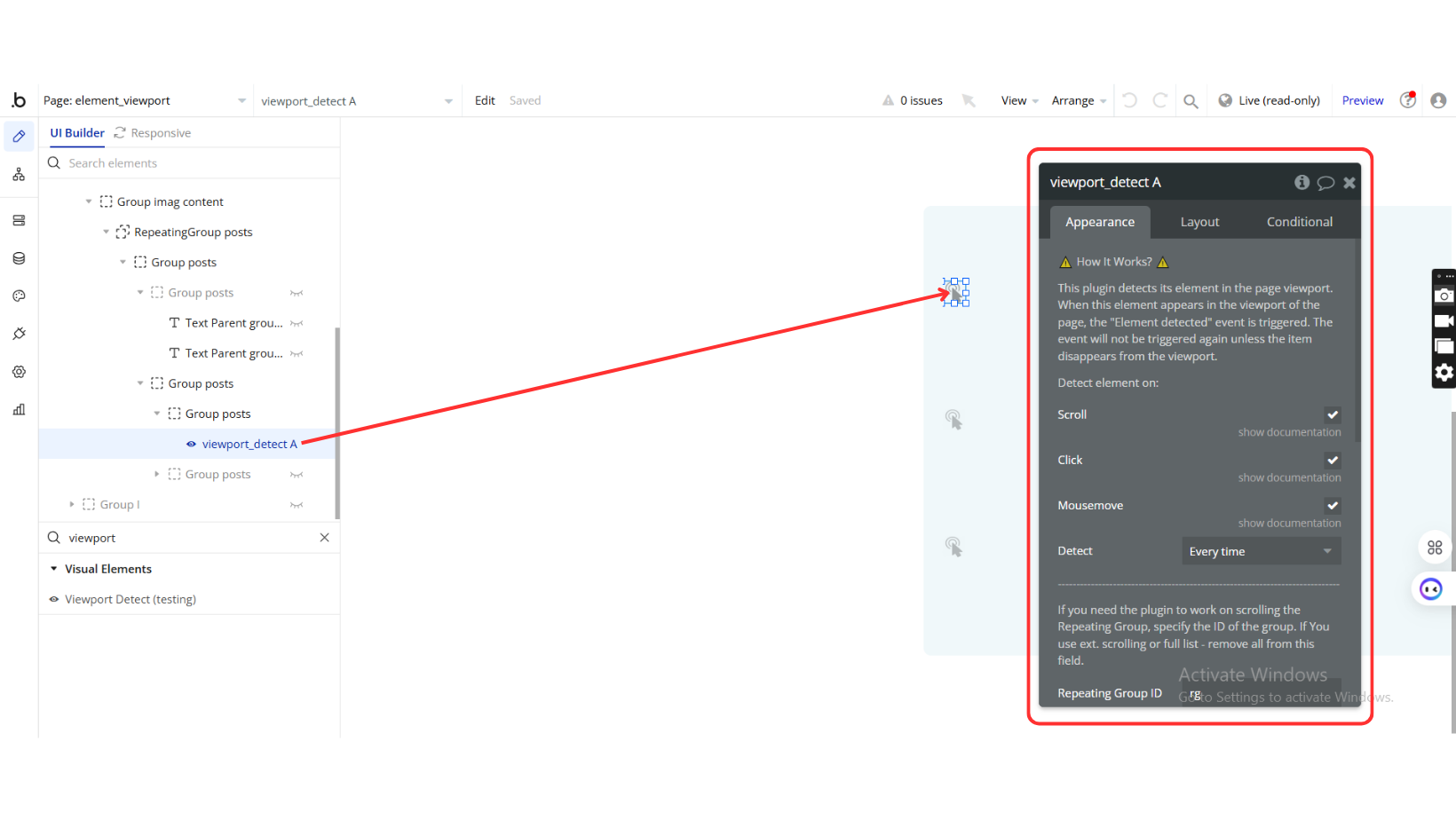
Task: Toggle visibility of collapsed greyed Group posts row
Action: point(297,475)
